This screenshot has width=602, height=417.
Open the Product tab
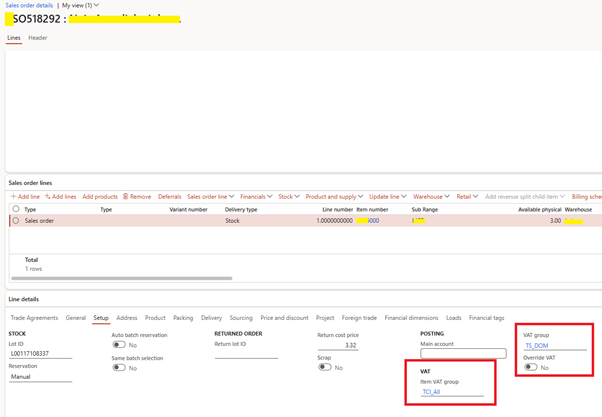155,318
